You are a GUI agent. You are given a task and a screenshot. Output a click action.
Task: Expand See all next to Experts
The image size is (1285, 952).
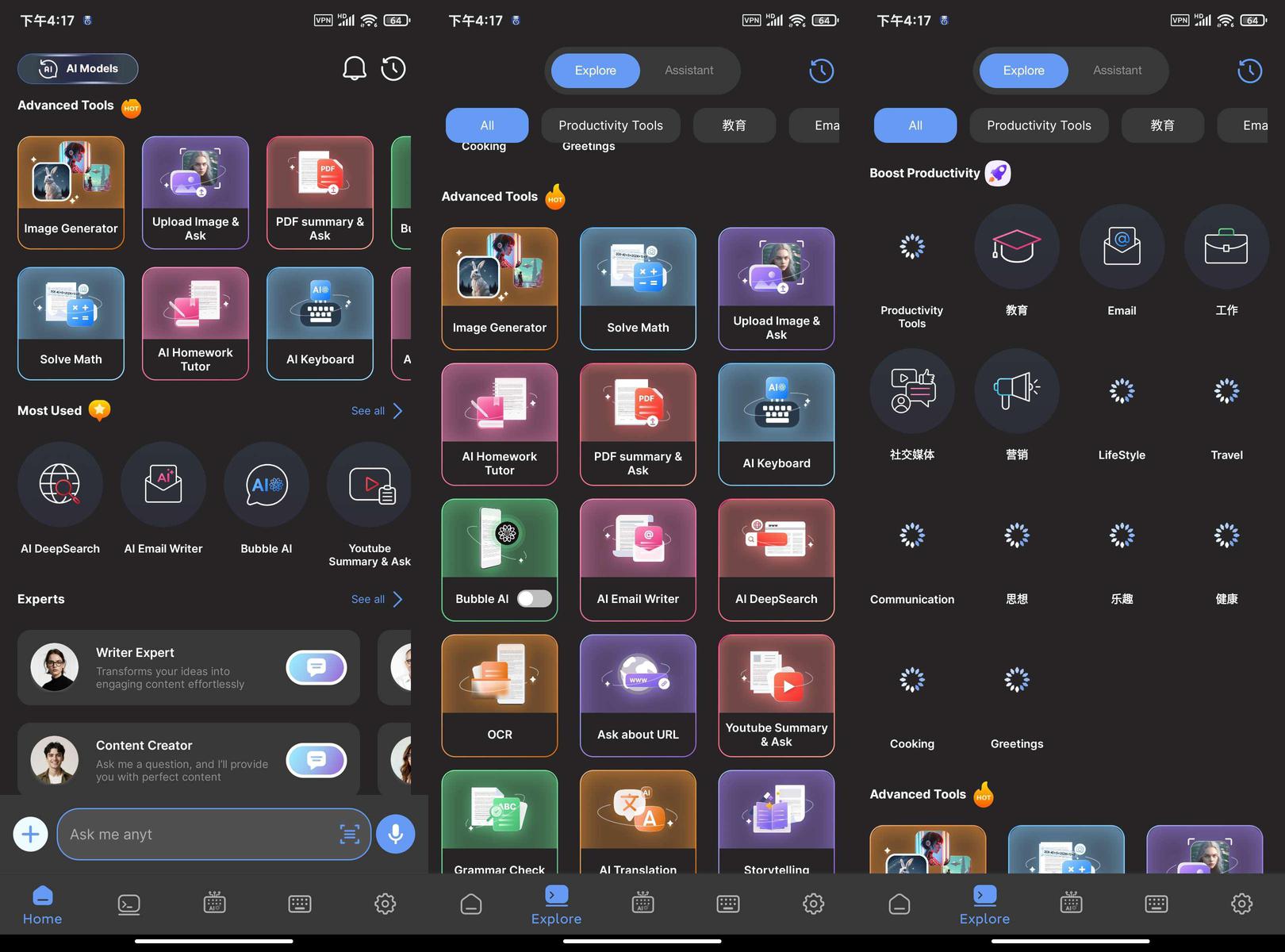(377, 599)
